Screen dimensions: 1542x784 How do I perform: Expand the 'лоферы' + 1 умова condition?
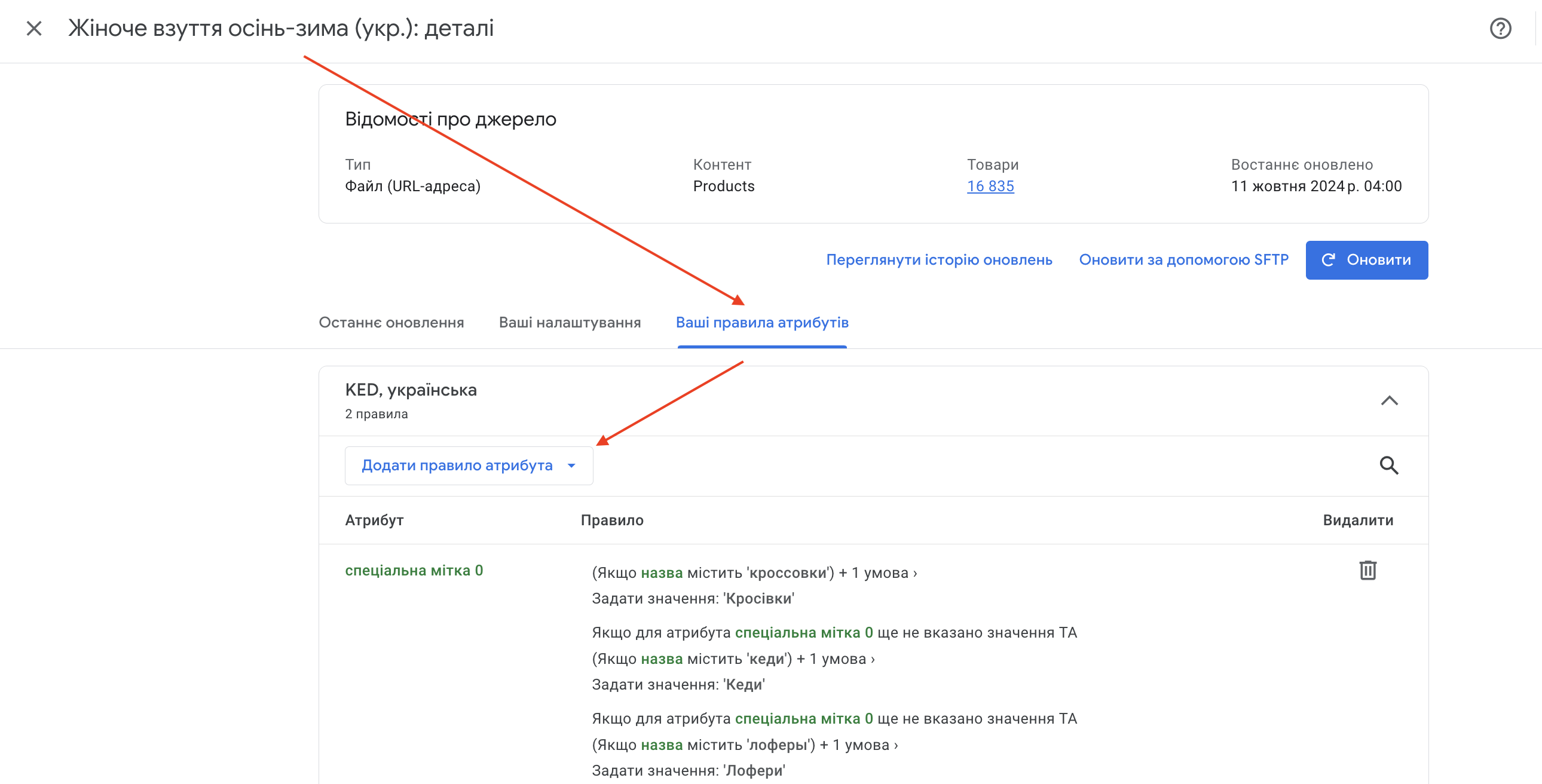(x=745, y=745)
